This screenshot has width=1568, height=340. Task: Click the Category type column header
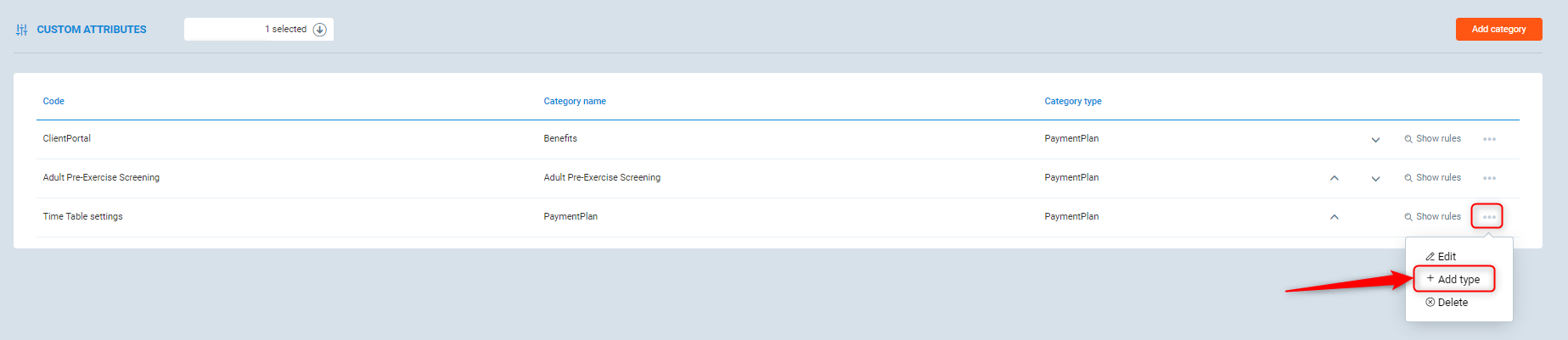click(1072, 101)
